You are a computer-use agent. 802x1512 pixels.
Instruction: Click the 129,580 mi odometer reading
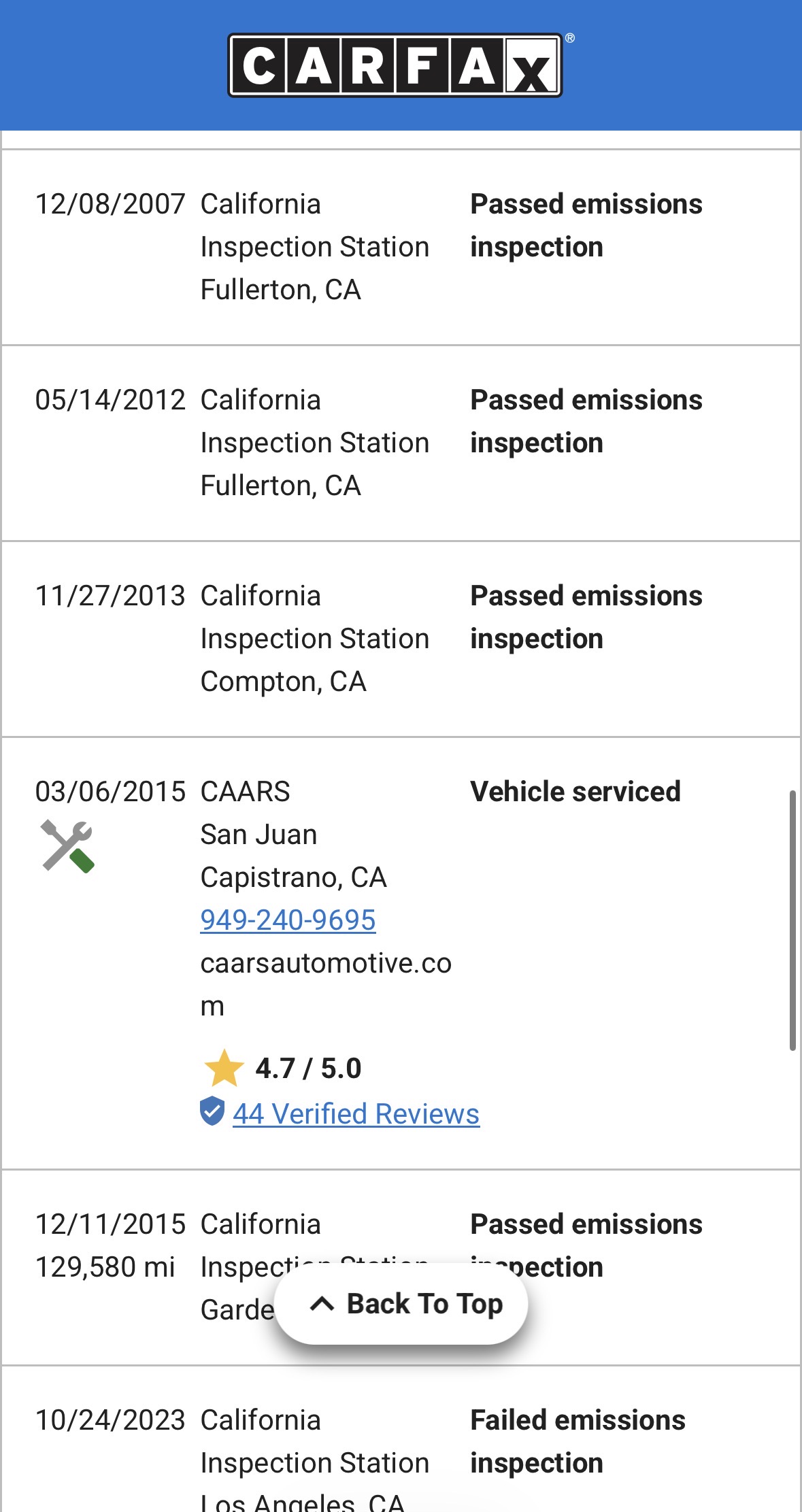[105, 1267]
